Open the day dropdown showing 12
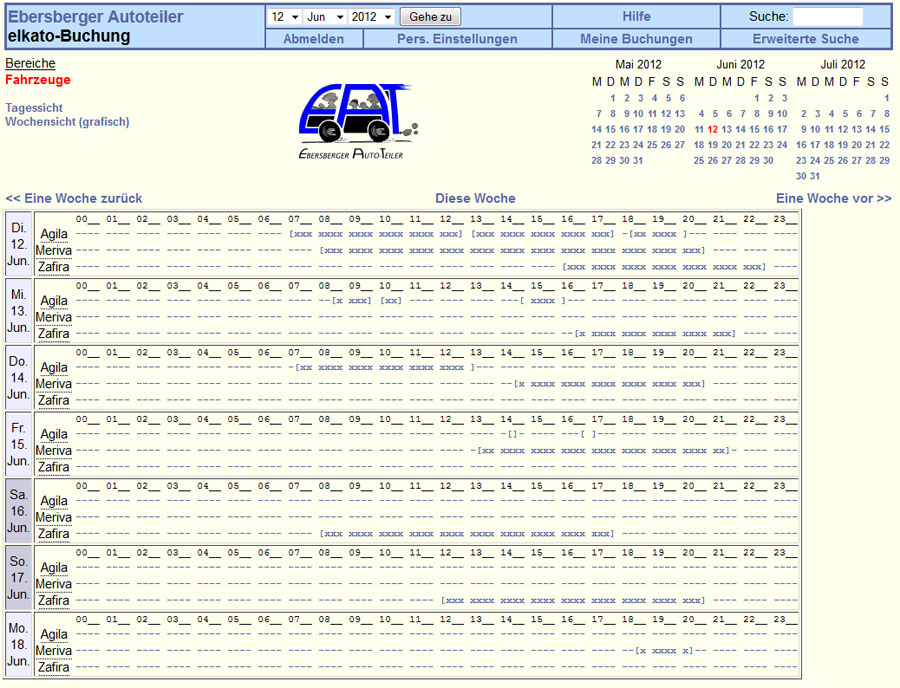Image resolution: width=900 pixels, height=688 pixels. pyautogui.click(x=285, y=17)
